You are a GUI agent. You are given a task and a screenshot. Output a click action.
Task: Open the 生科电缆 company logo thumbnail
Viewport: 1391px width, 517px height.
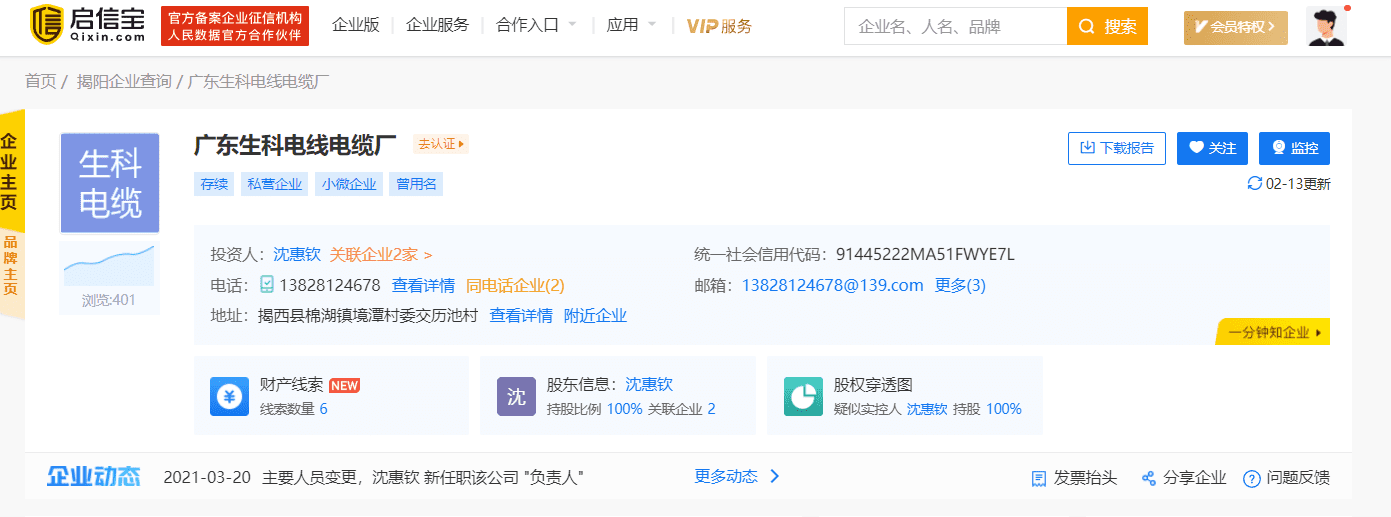110,183
